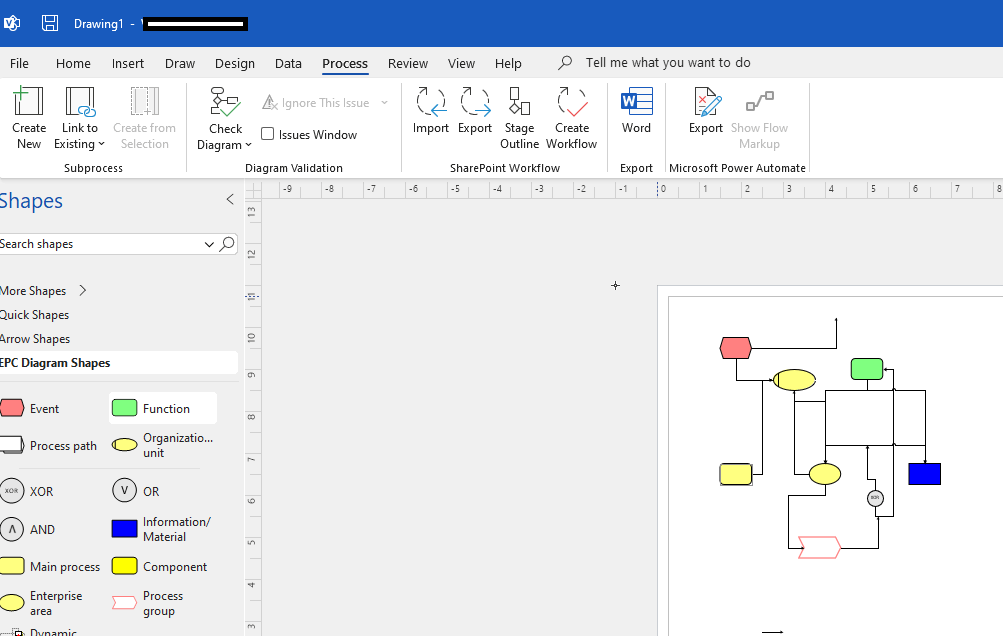Click the pink Process group shape on canvas
This screenshot has width=1003, height=636.
click(819, 548)
